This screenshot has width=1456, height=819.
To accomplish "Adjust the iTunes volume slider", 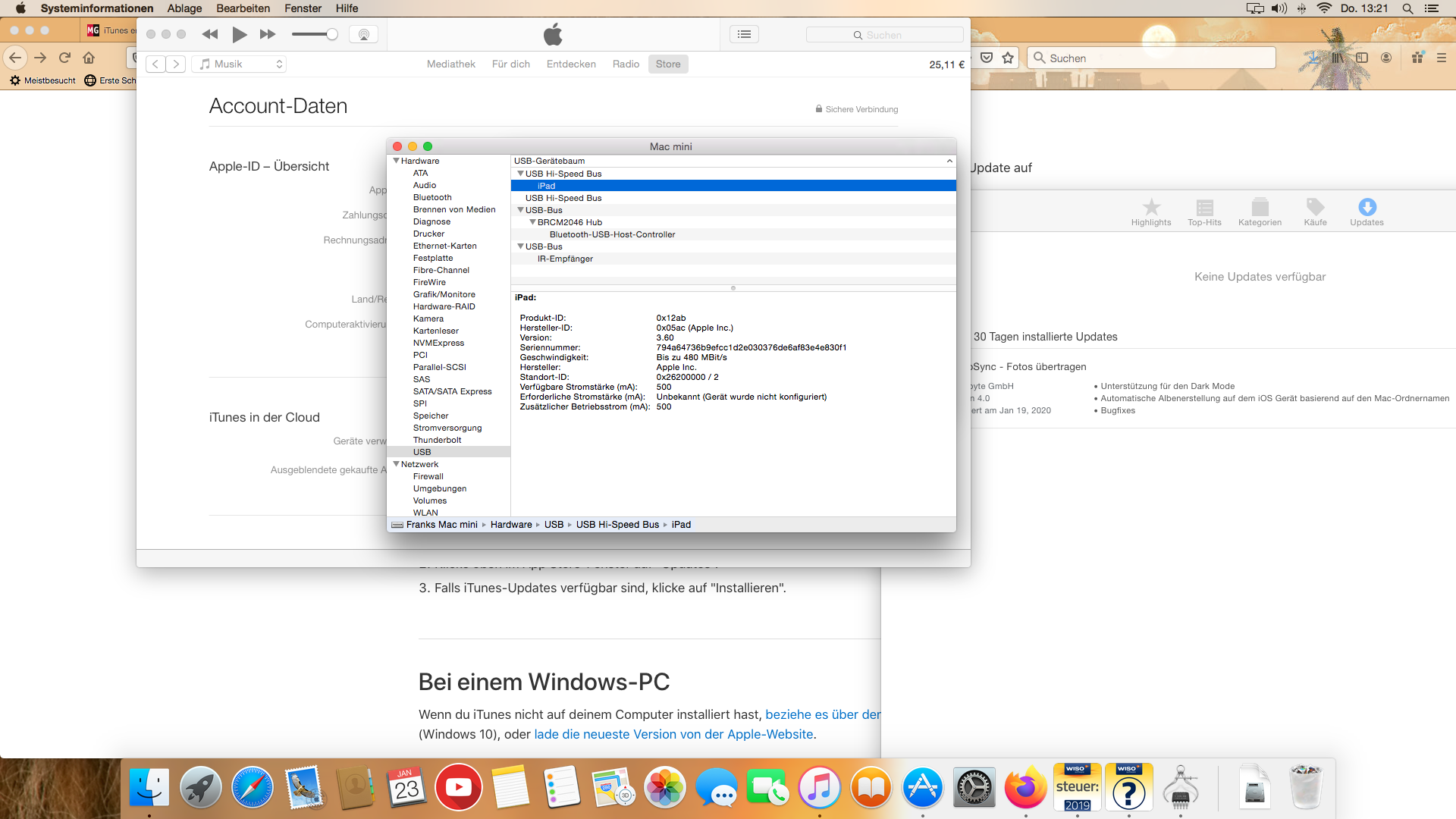I will (331, 34).
